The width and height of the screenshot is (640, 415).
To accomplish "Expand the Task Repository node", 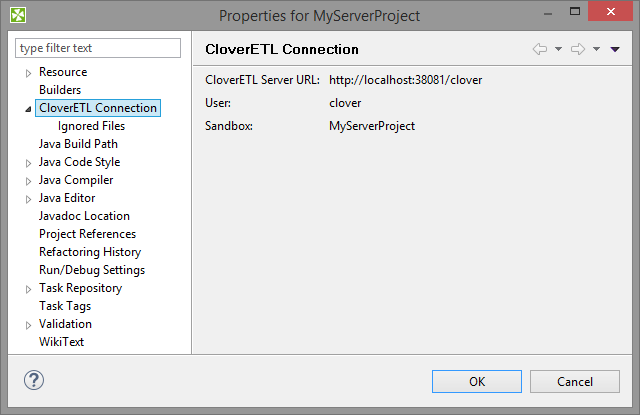I will pos(29,289).
